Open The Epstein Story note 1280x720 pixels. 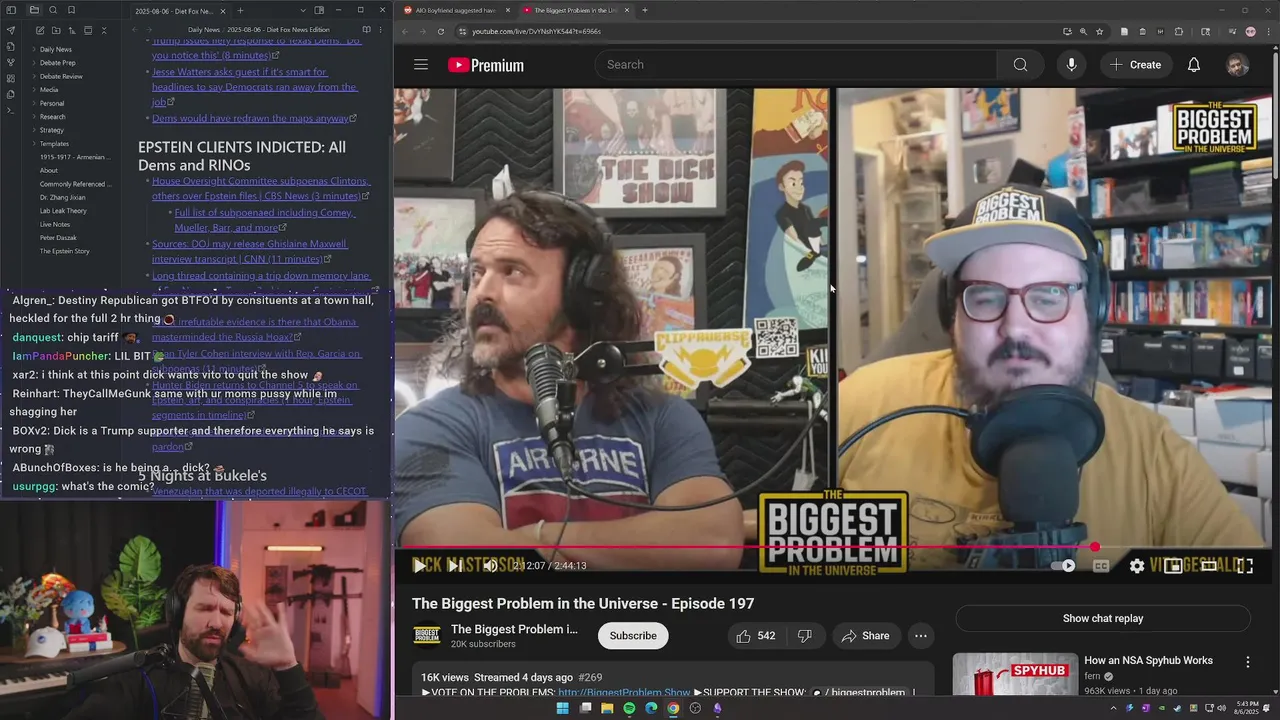point(64,251)
